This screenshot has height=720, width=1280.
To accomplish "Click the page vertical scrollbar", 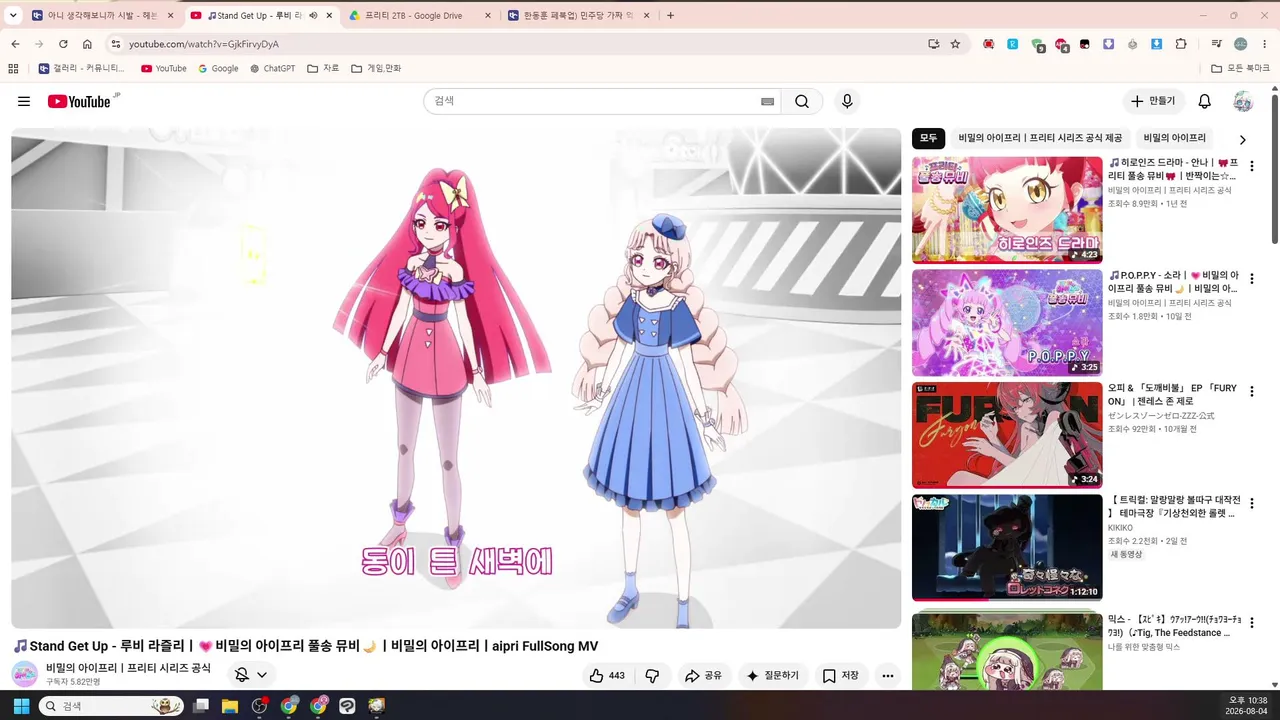I will point(1275,168).
